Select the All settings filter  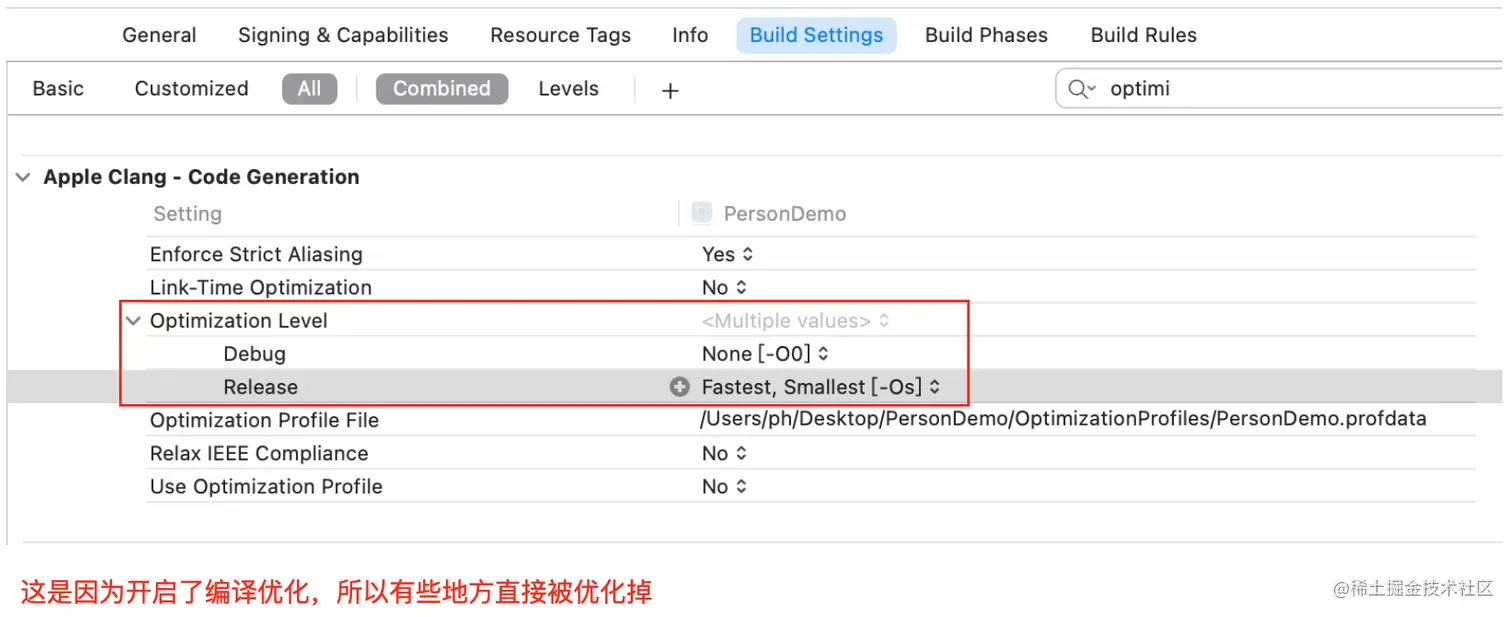(x=309, y=89)
